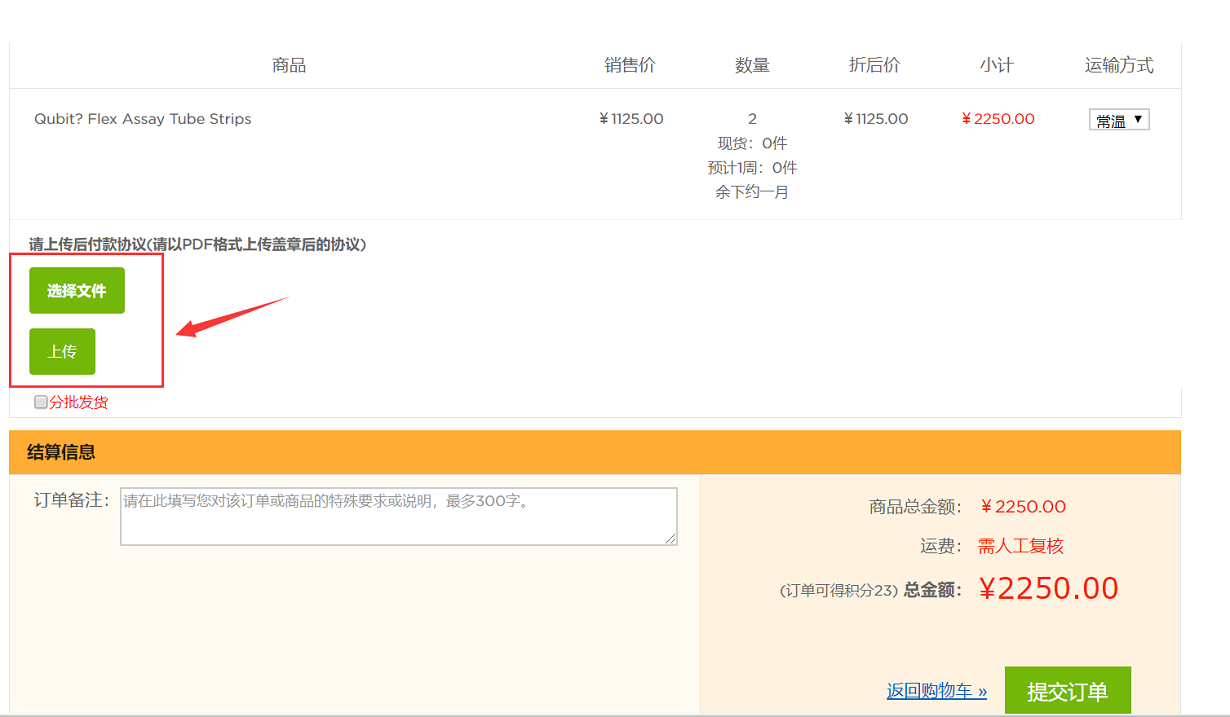Click the large total ¥2250.00 amount
The width and height of the screenshot is (1230, 717).
coord(1048,588)
